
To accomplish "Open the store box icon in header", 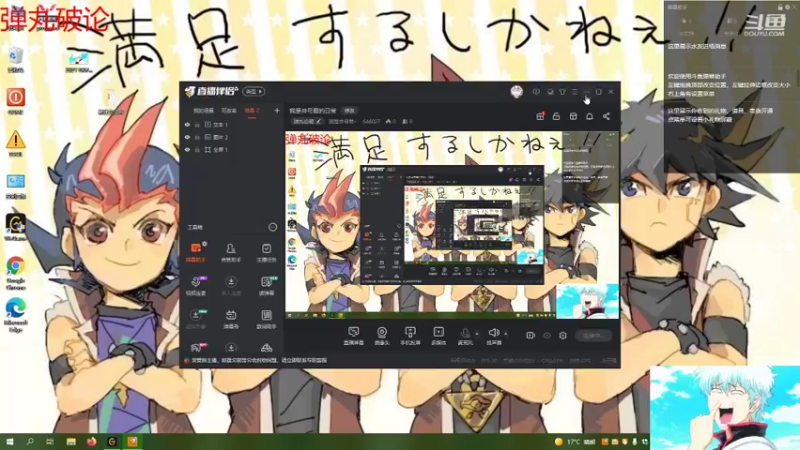I will (x=573, y=116).
